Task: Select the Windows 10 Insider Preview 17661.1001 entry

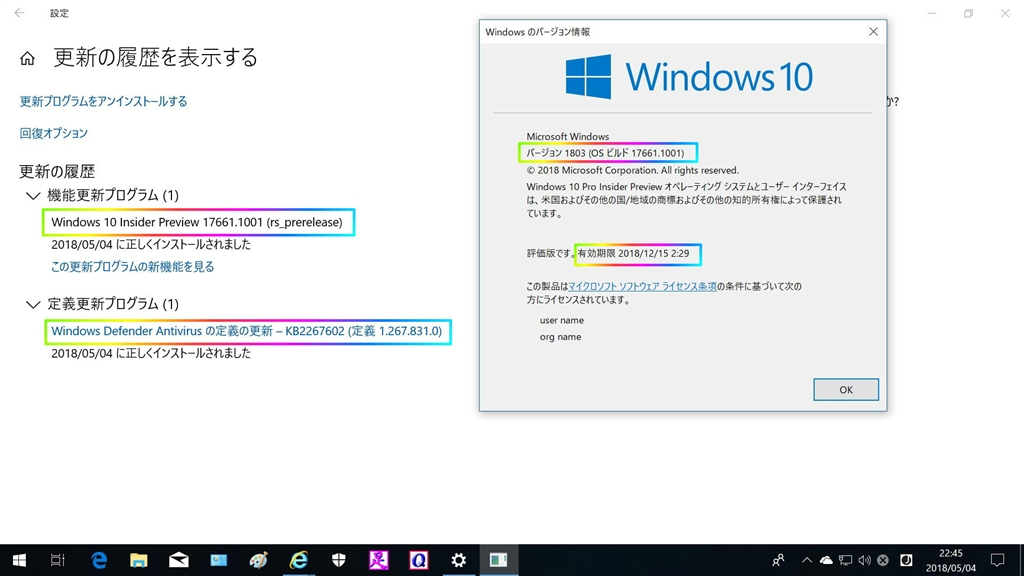Action: click(197, 222)
